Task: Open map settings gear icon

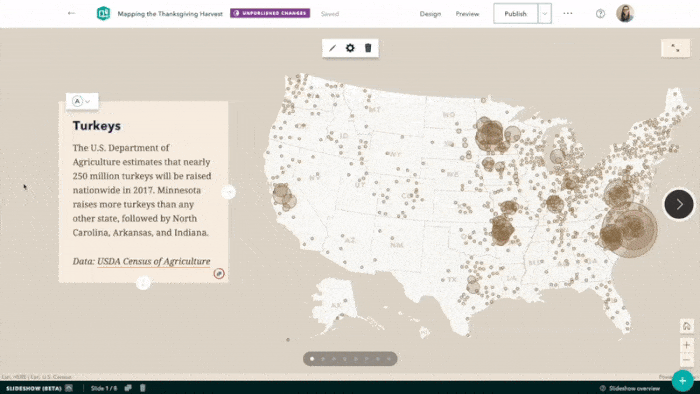Action: click(350, 48)
